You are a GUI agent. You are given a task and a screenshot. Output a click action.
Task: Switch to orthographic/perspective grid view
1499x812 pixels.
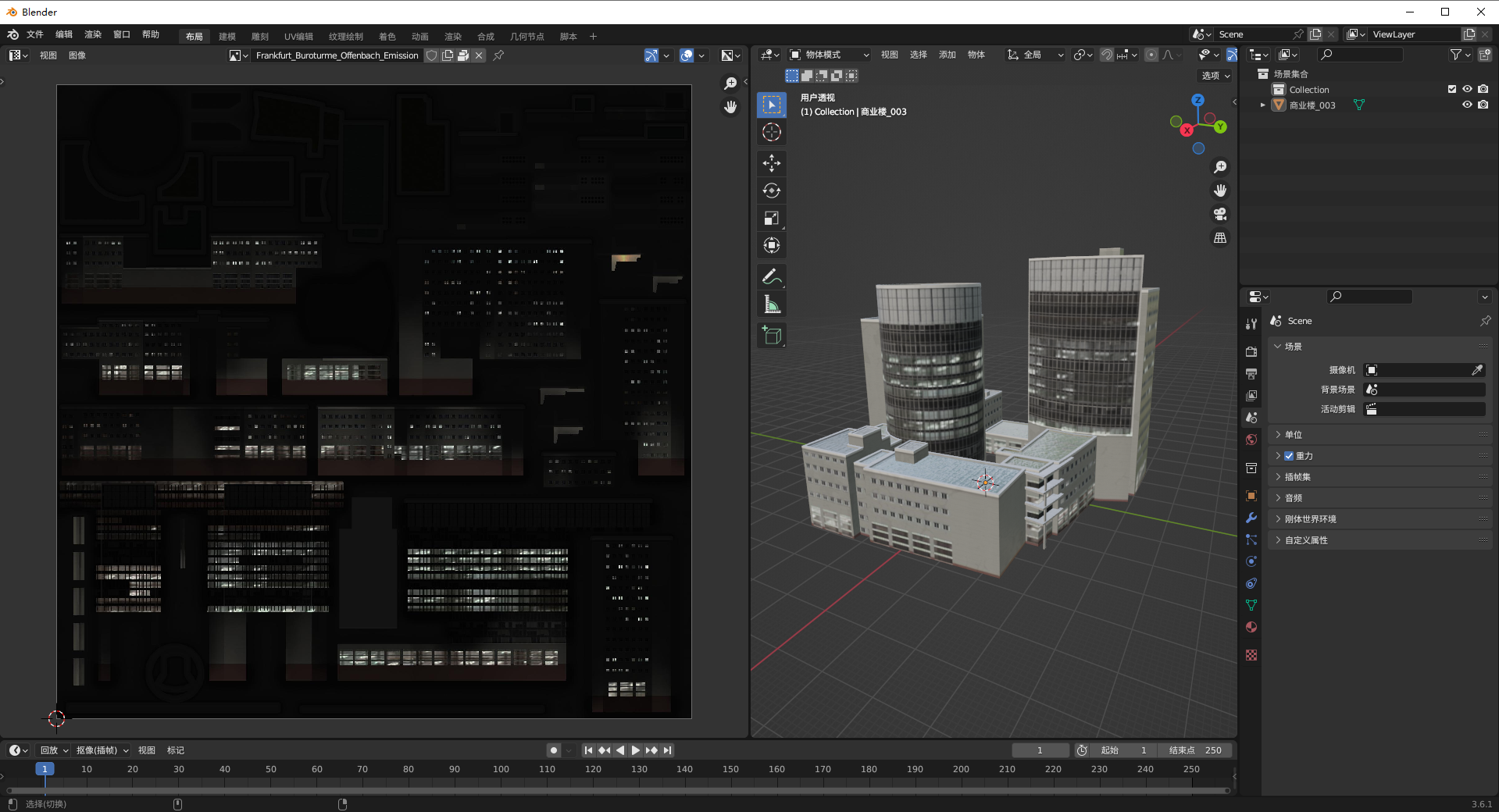(x=1219, y=238)
